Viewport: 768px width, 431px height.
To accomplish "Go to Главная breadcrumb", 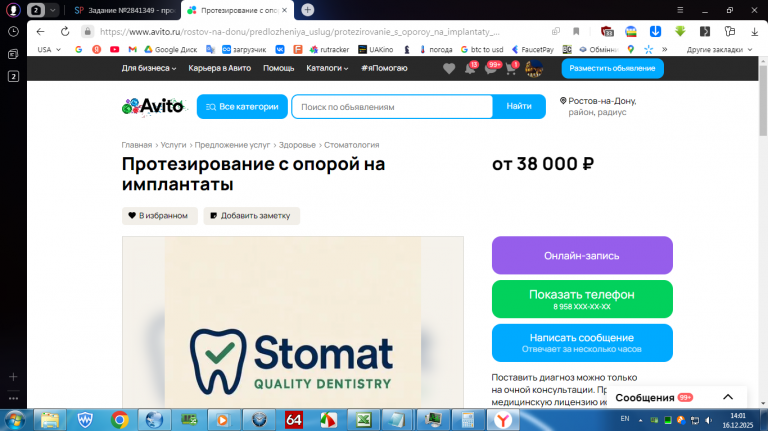I will click(x=137, y=145).
